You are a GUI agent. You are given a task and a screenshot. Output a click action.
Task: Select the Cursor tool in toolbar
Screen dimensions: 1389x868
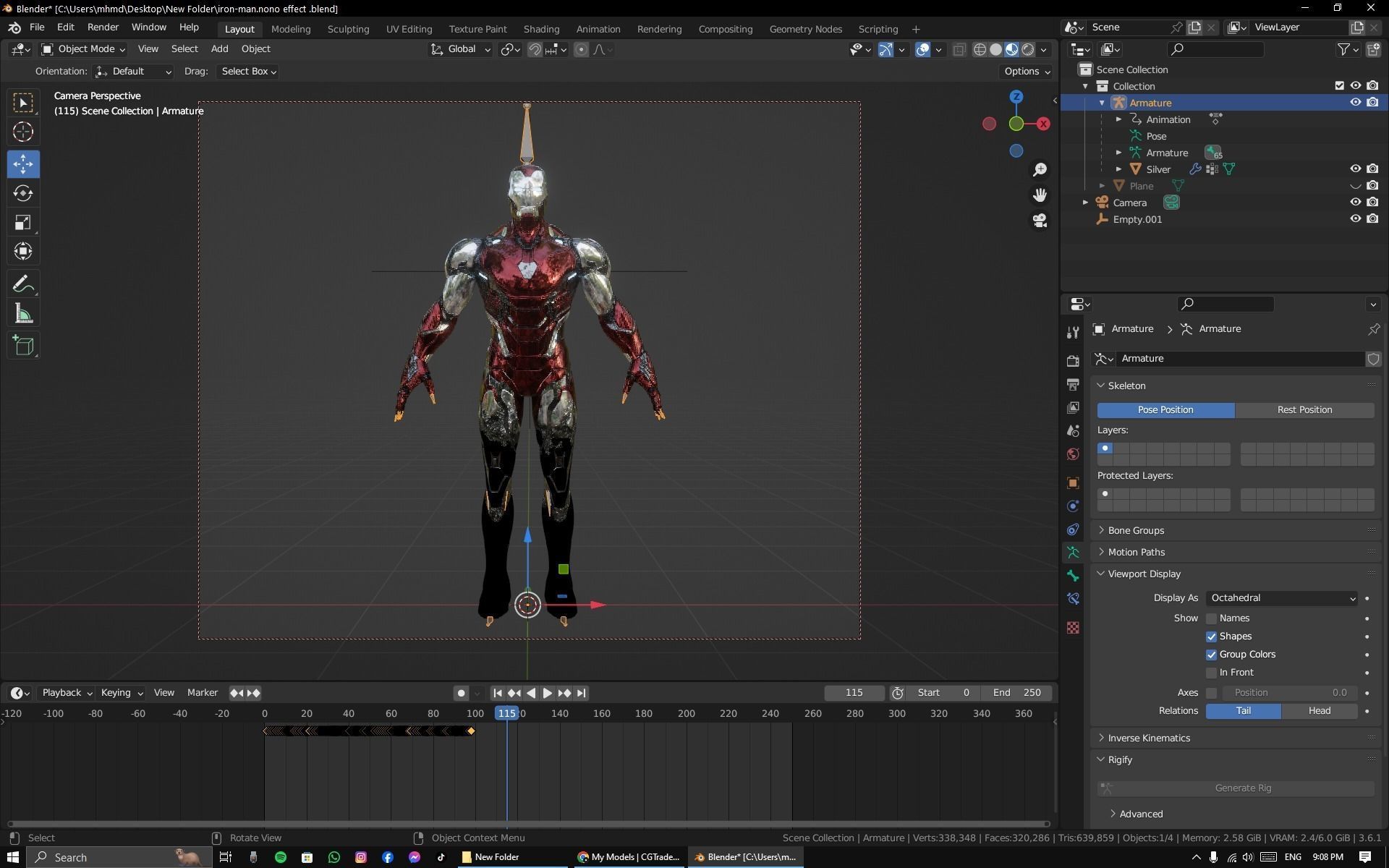point(23,132)
